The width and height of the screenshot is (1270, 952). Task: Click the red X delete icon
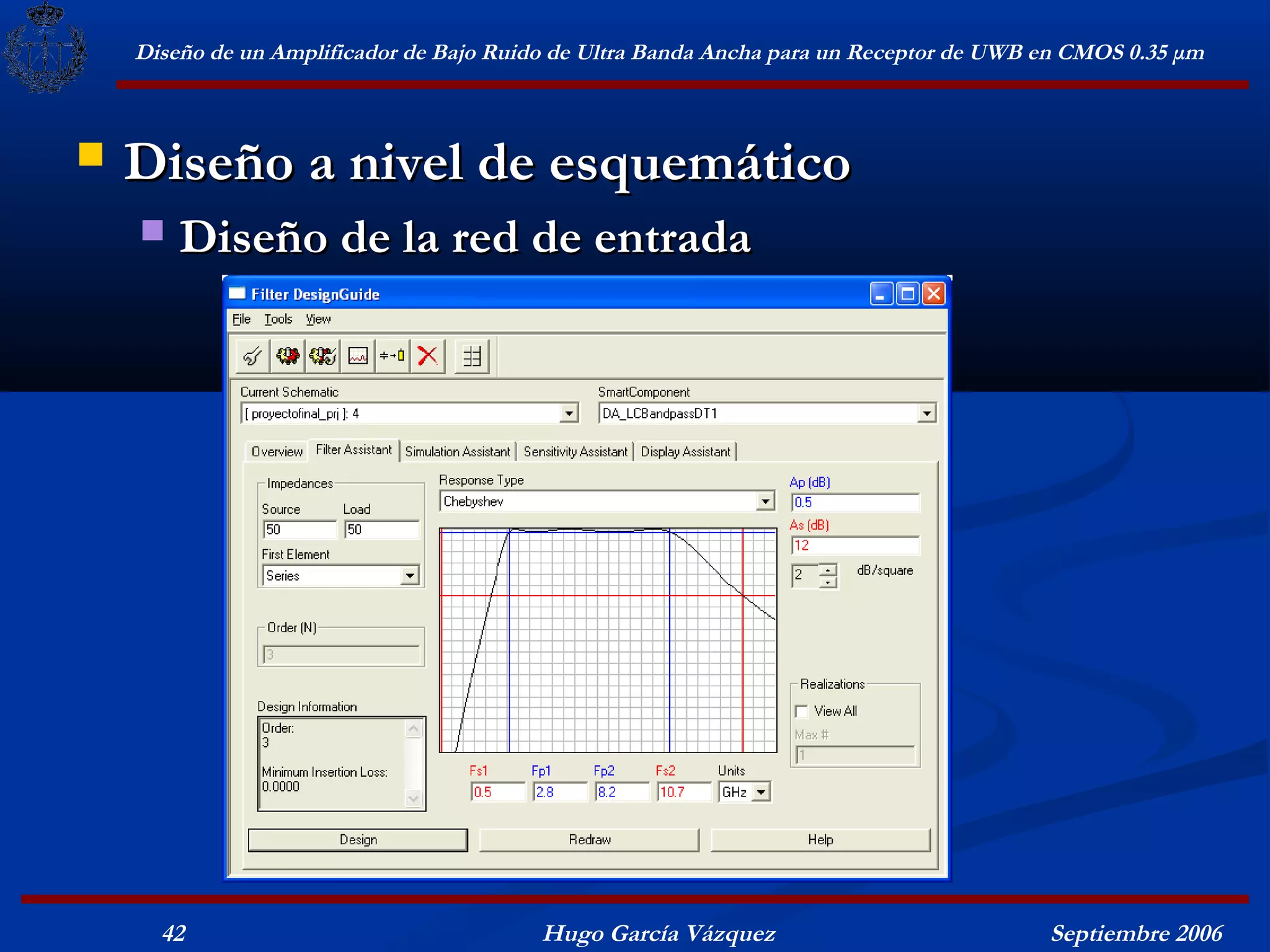click(x=428, y=356)
